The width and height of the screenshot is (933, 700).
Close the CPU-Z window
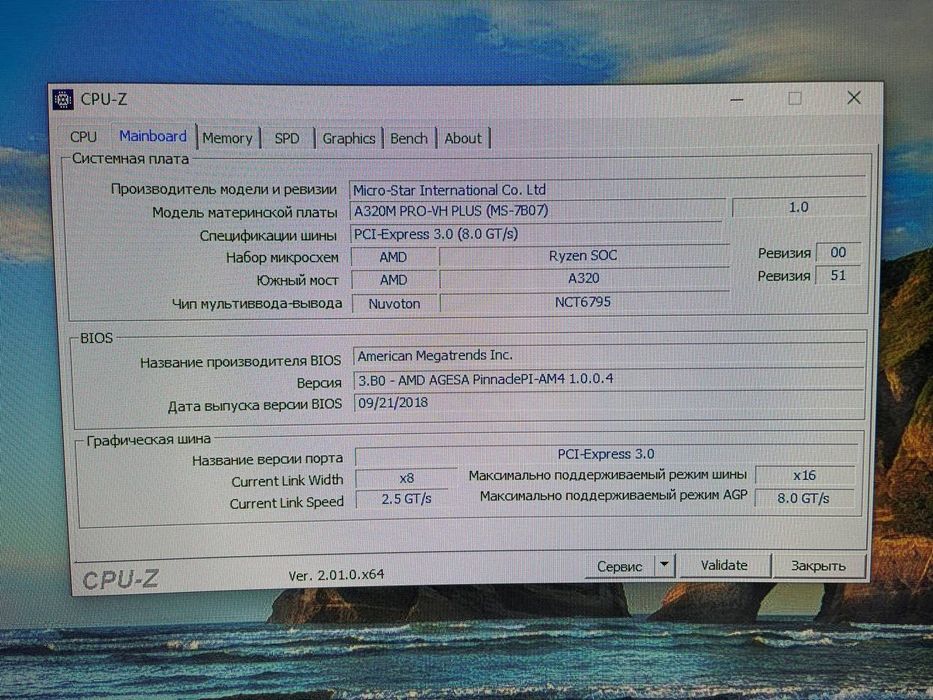[x=854, y=98]
